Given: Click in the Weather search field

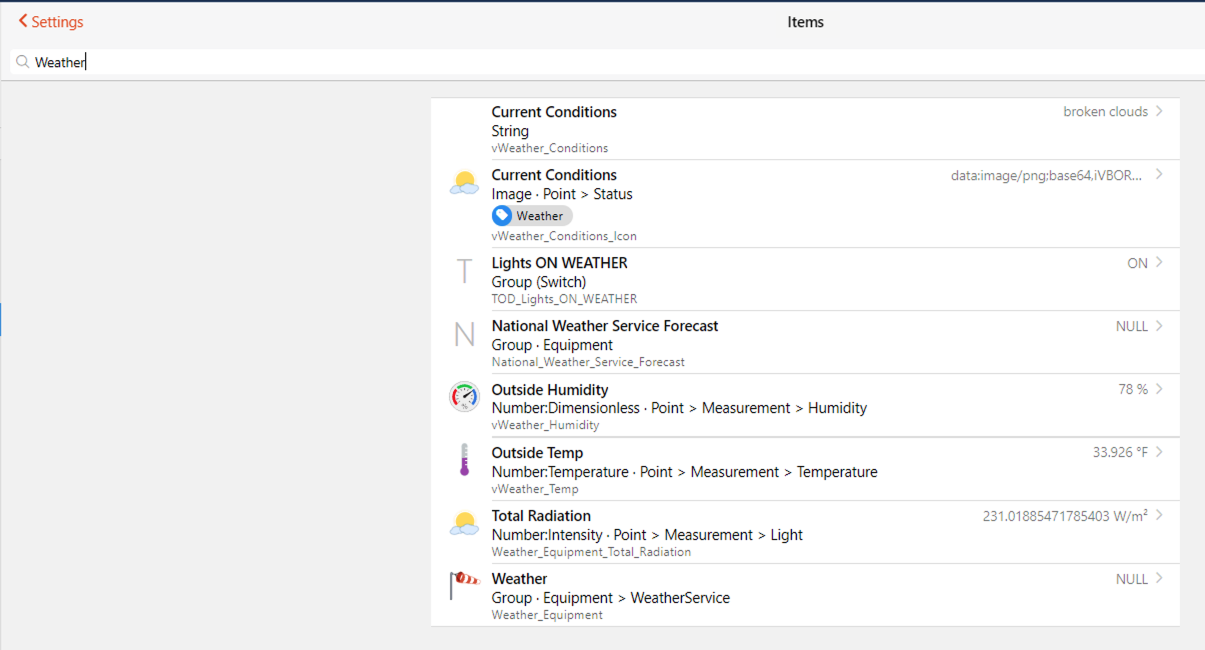Looking at the screenshot, I should point(600,62).
